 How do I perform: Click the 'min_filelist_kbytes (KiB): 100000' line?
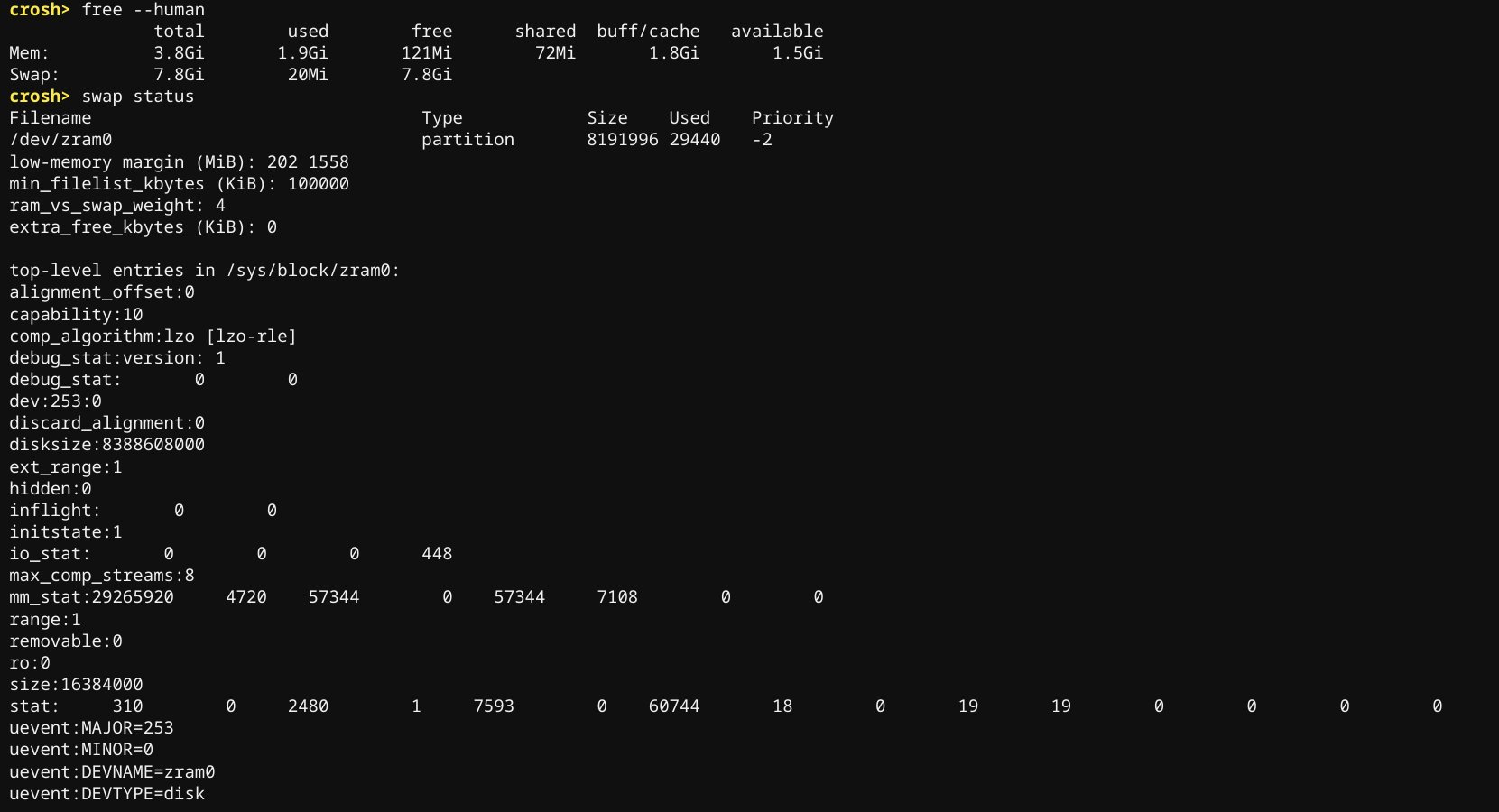click(x=179, y=184)
